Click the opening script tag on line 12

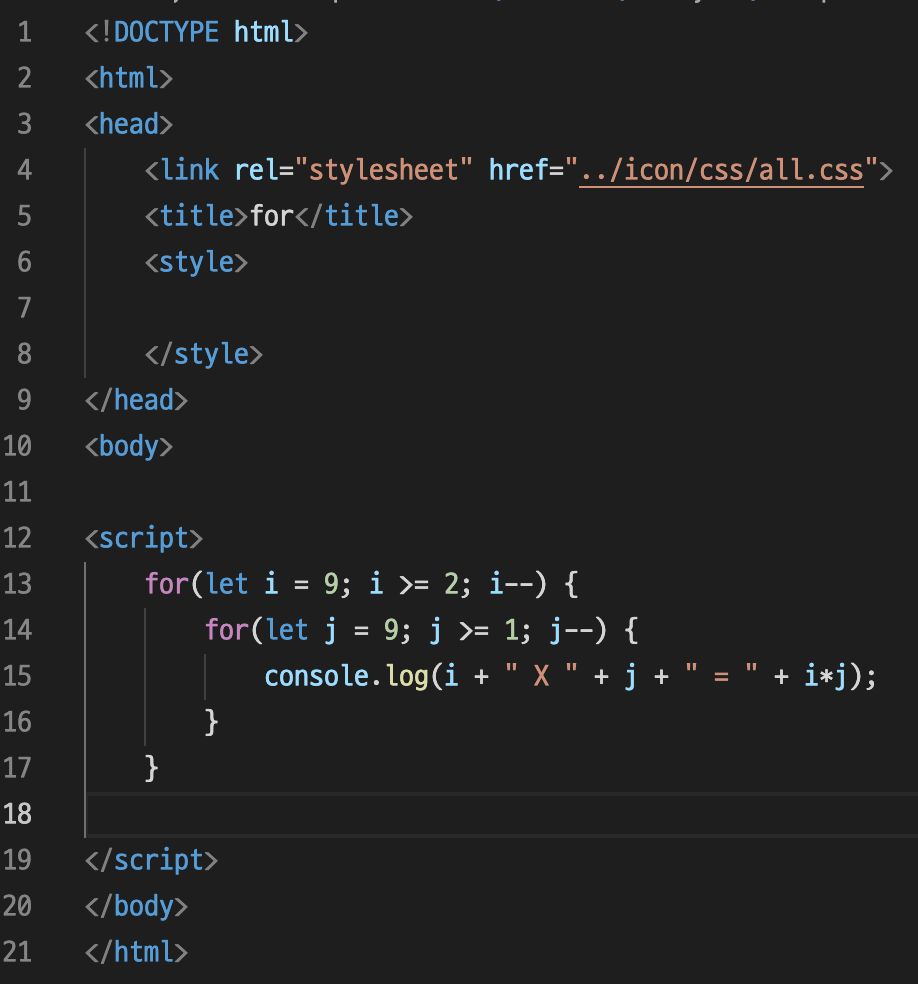(144, 538)
